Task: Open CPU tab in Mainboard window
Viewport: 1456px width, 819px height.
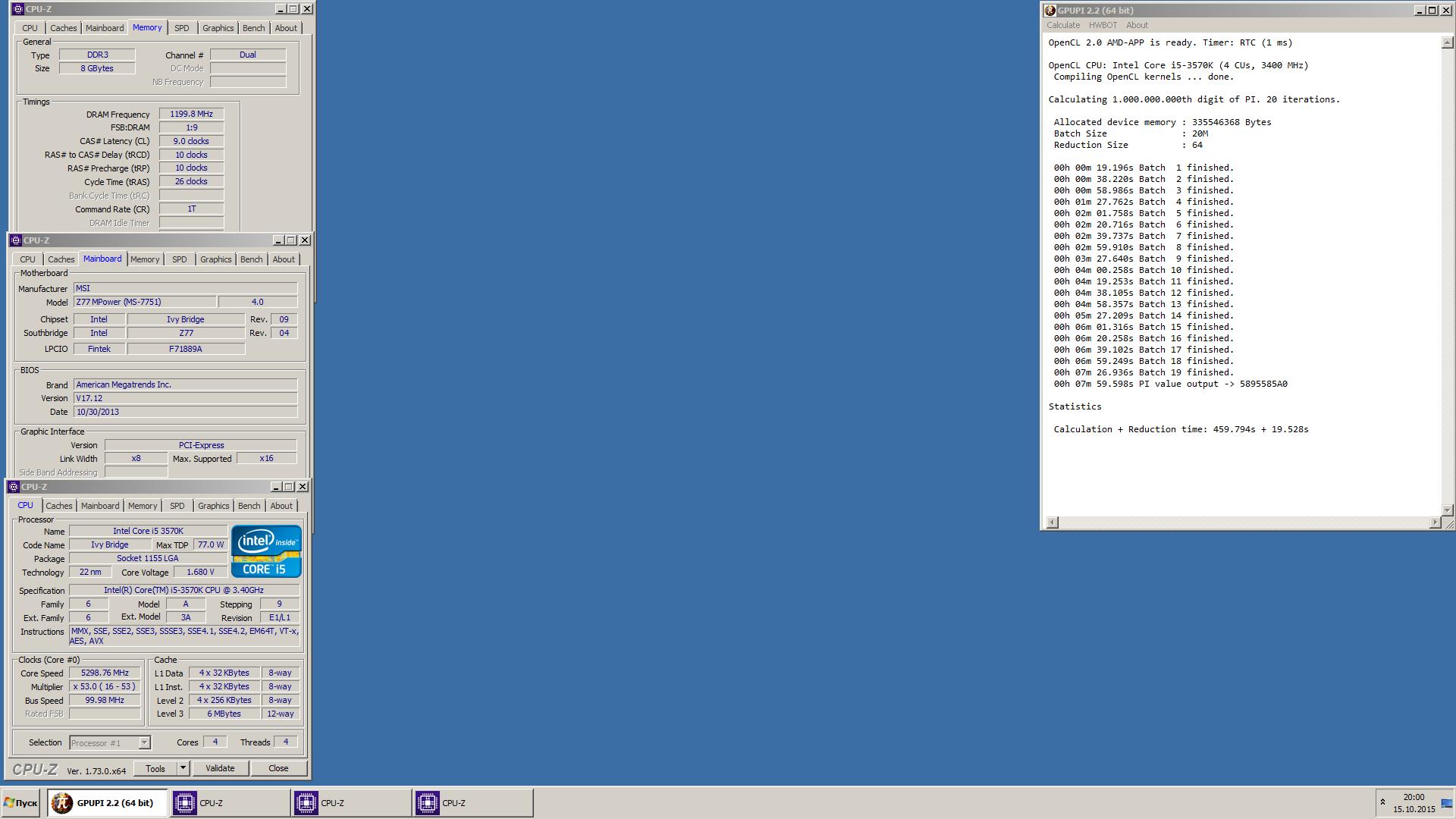Action: point(27,259)
